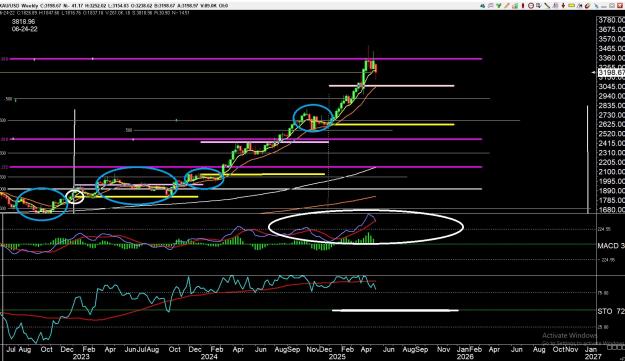This screenshot has width=625, height=361.
Task: Click the 2024 year label on time axis
Action: pyautogui.click(x=209, y=357)
